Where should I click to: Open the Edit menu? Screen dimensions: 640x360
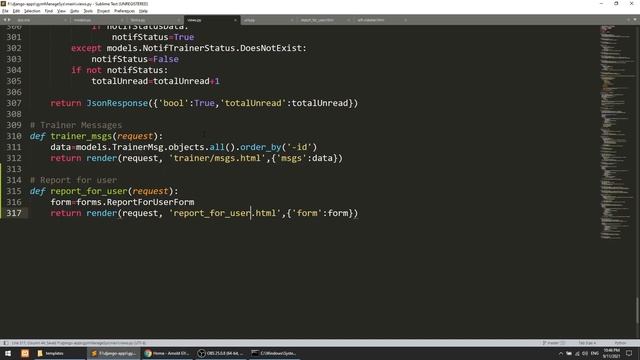click(x=16, y=11)
